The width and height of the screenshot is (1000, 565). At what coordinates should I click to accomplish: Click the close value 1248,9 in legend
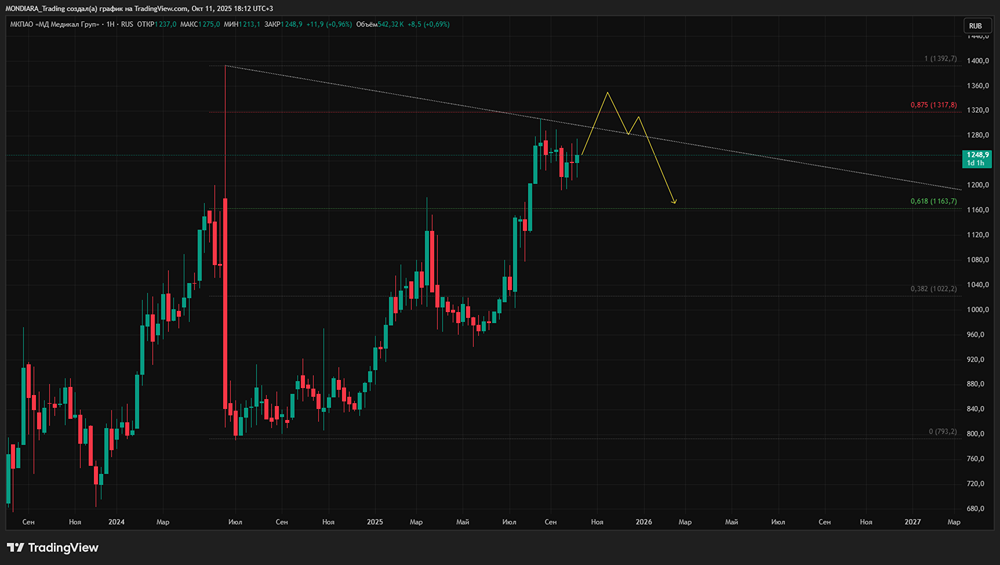292,24
